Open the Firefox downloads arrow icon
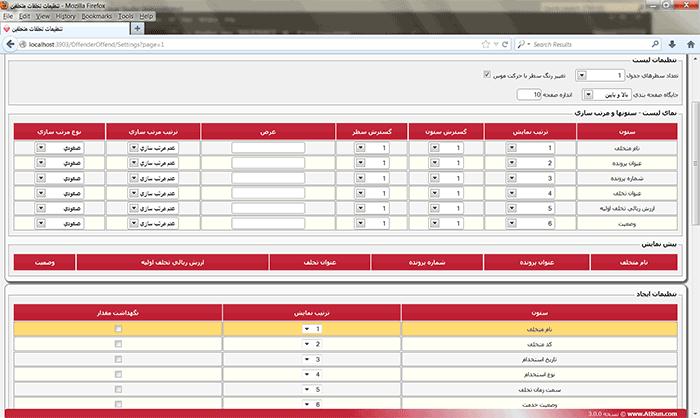Image resolution: width=700 pixels, height=418 pixels. point(672,44)
